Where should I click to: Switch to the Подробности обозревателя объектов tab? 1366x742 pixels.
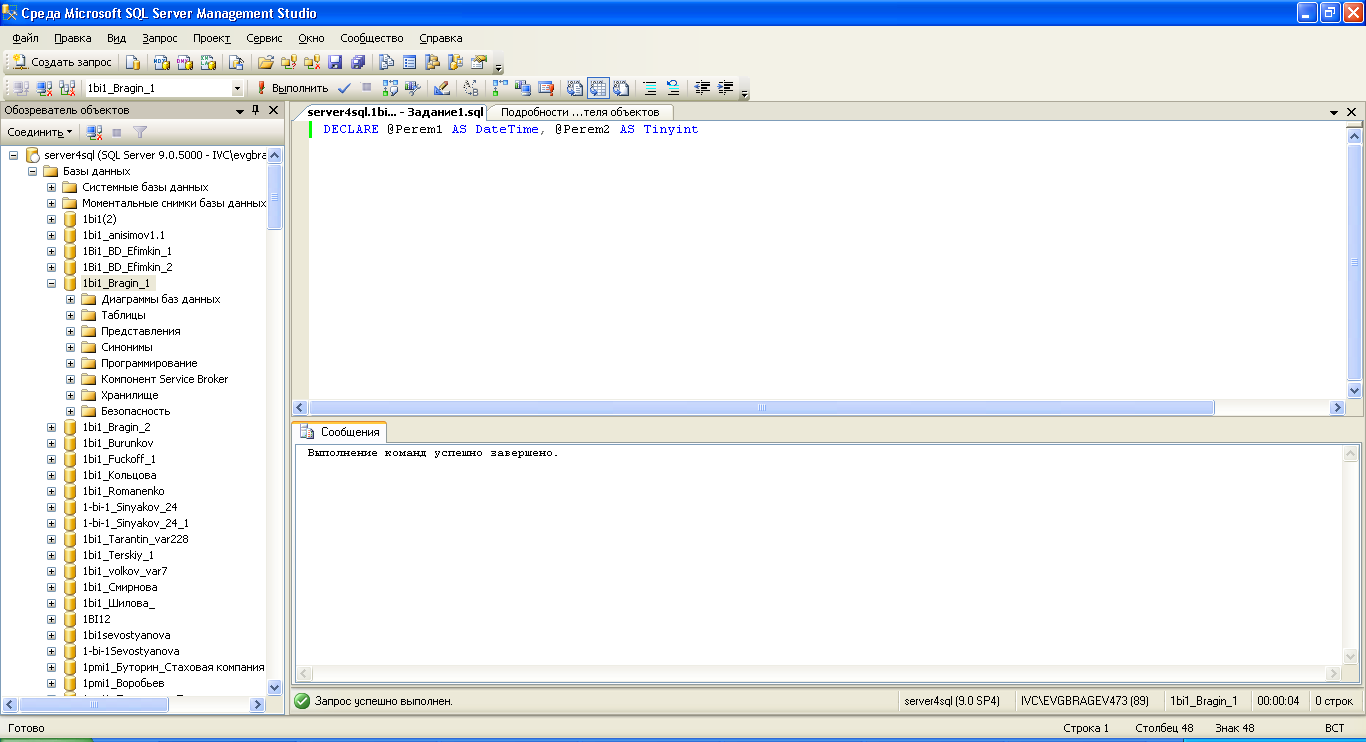[580, 112]
